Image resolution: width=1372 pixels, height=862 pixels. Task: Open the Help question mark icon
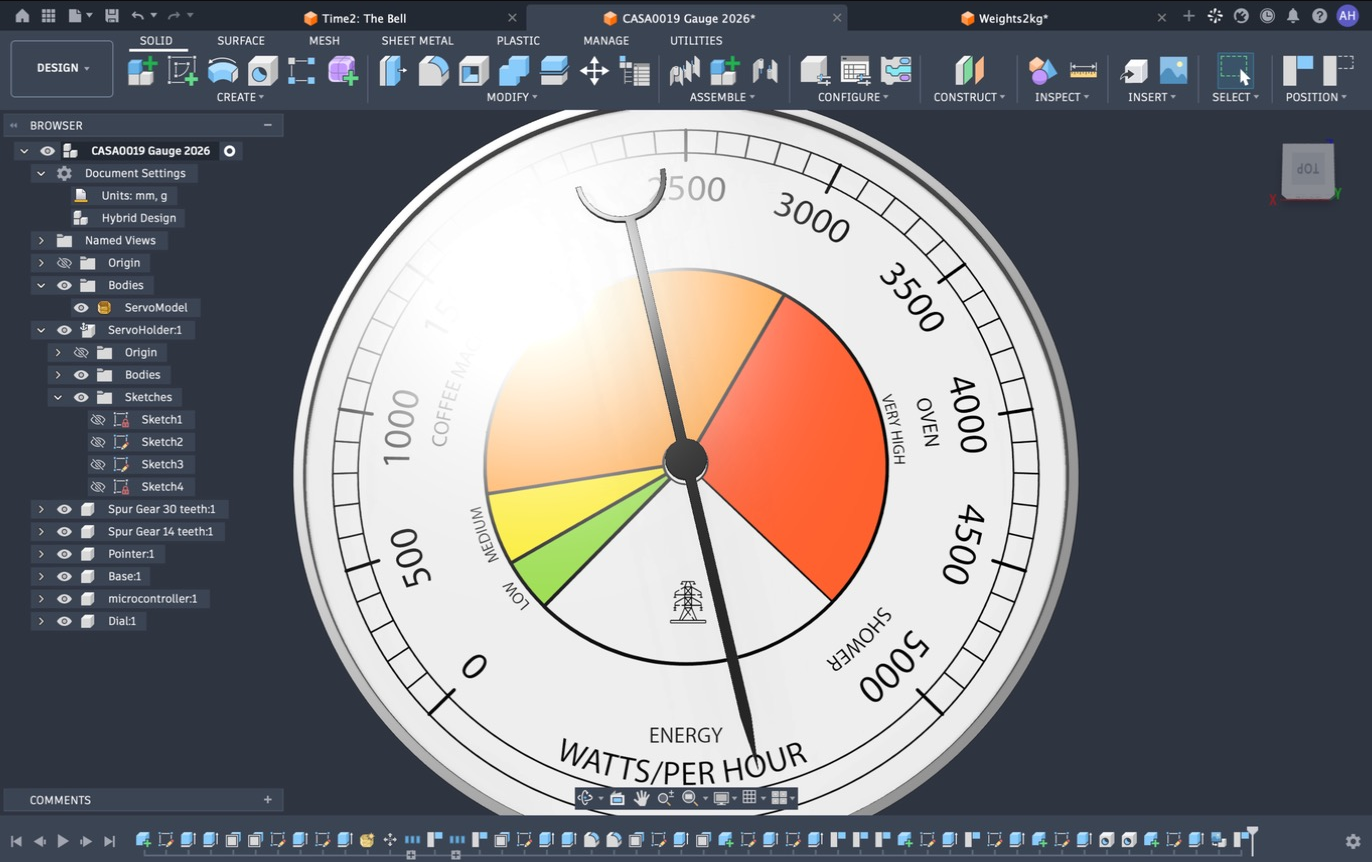[x=1320, y=16]
